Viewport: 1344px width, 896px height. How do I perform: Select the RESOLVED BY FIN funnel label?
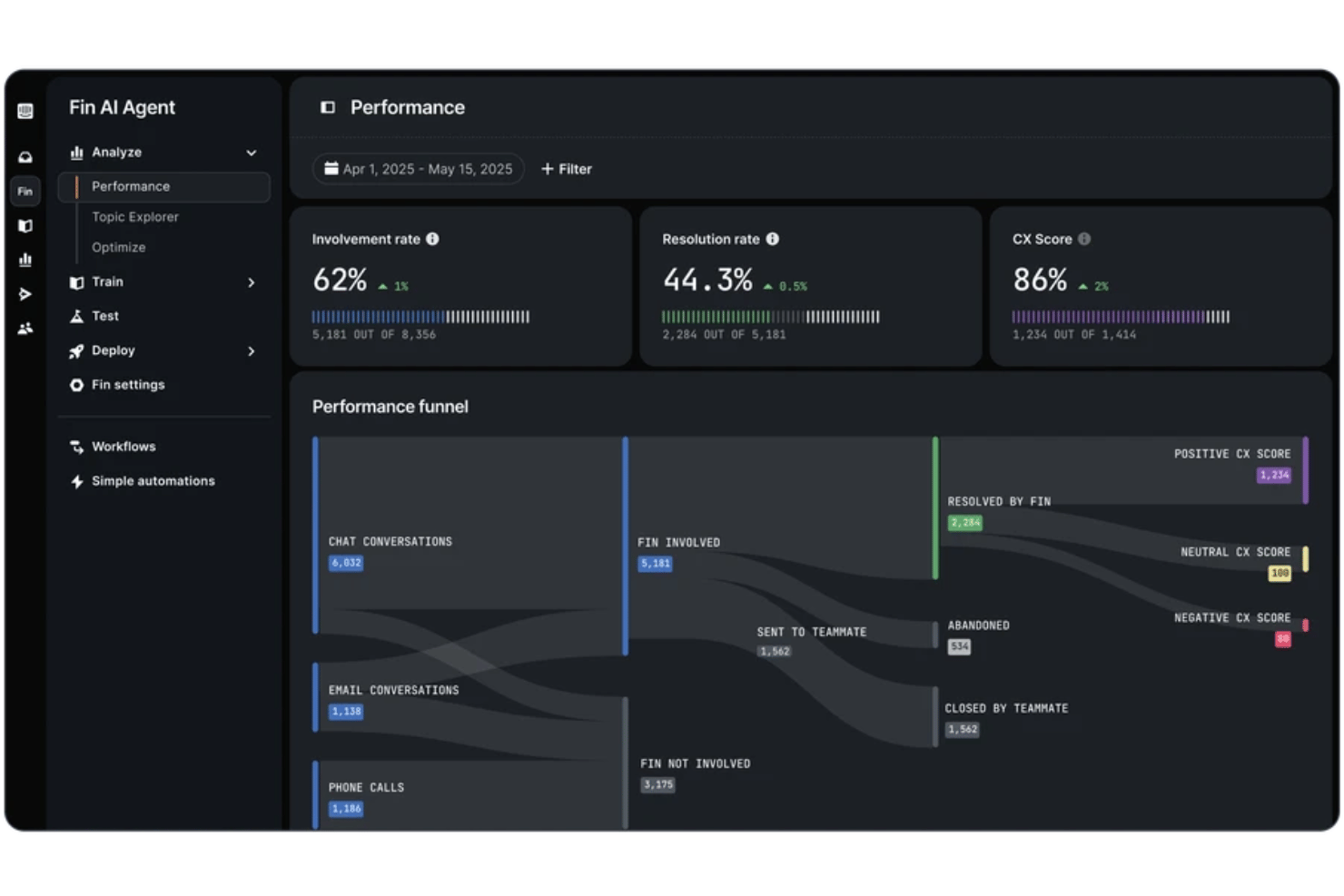pyautogui.click(x=999, y=502)
